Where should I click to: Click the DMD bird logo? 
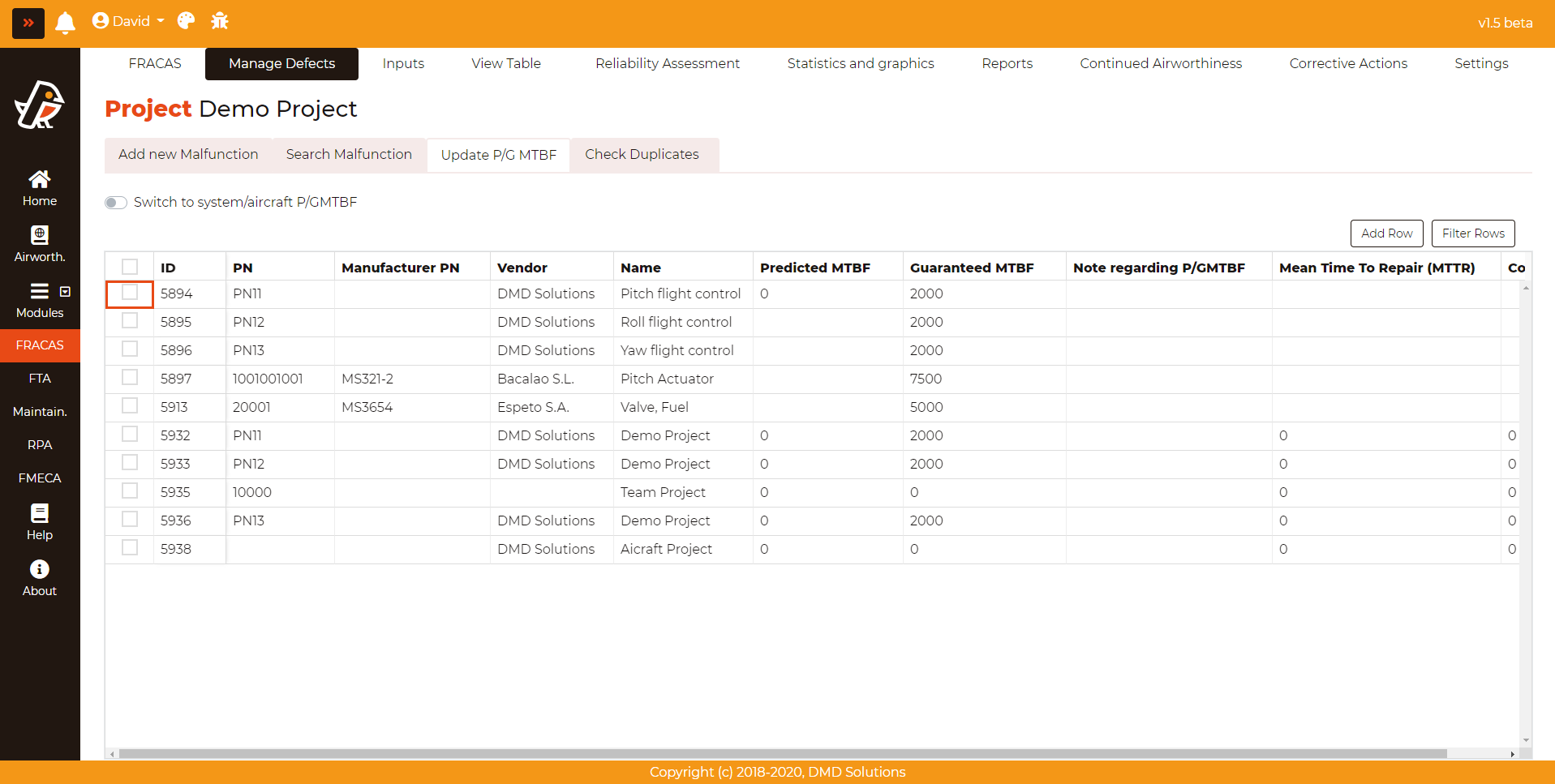[x=39, y=105]
